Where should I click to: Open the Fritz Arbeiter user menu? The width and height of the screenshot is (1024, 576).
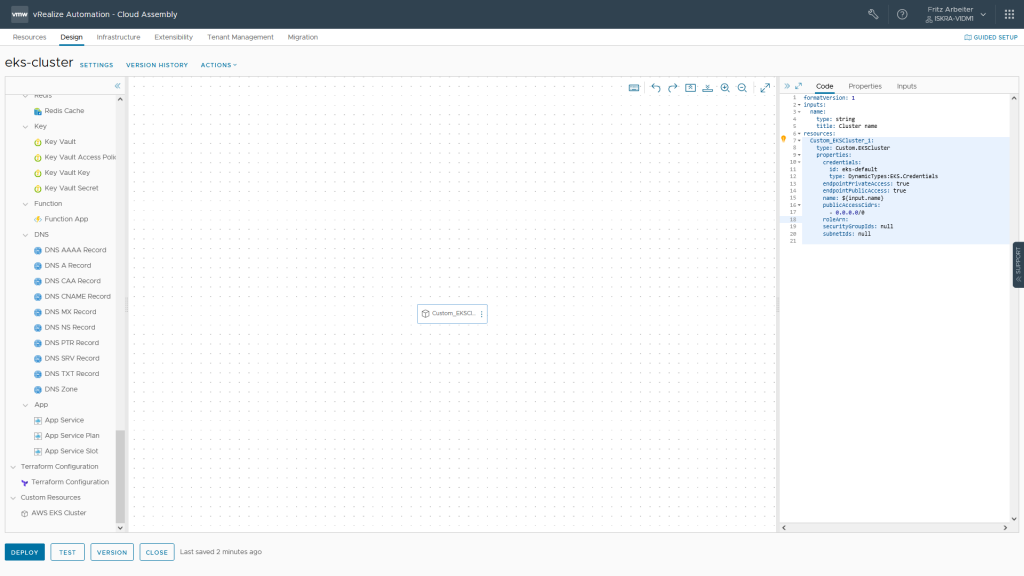[x=954, y=14]
